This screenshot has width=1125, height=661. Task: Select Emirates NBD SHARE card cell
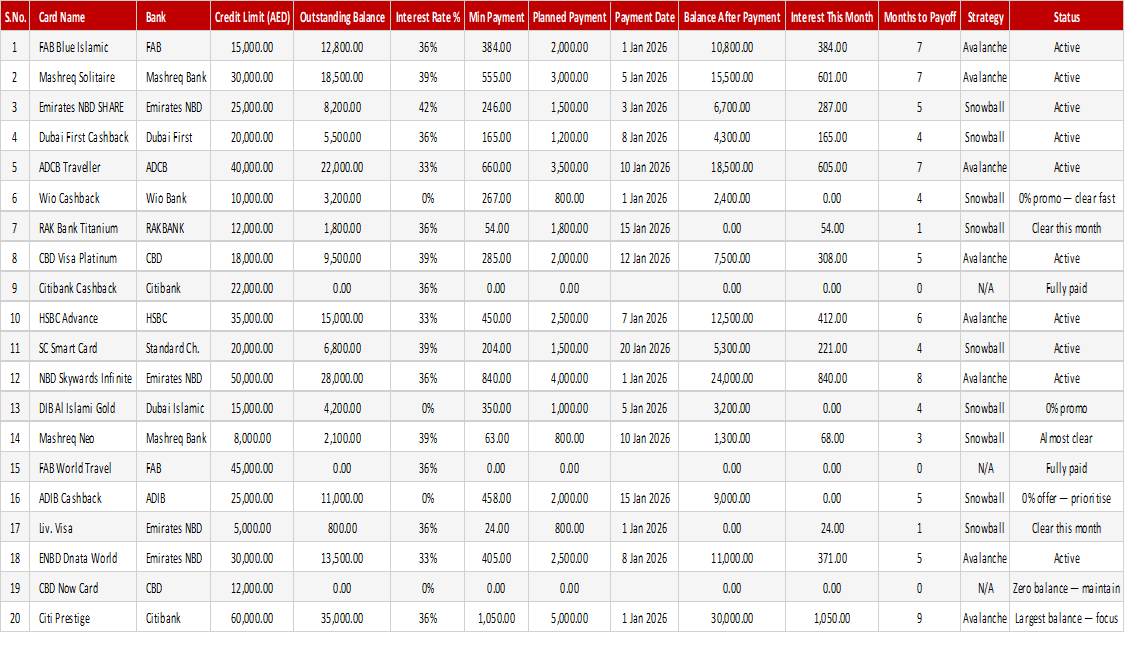tap(83, 108)
